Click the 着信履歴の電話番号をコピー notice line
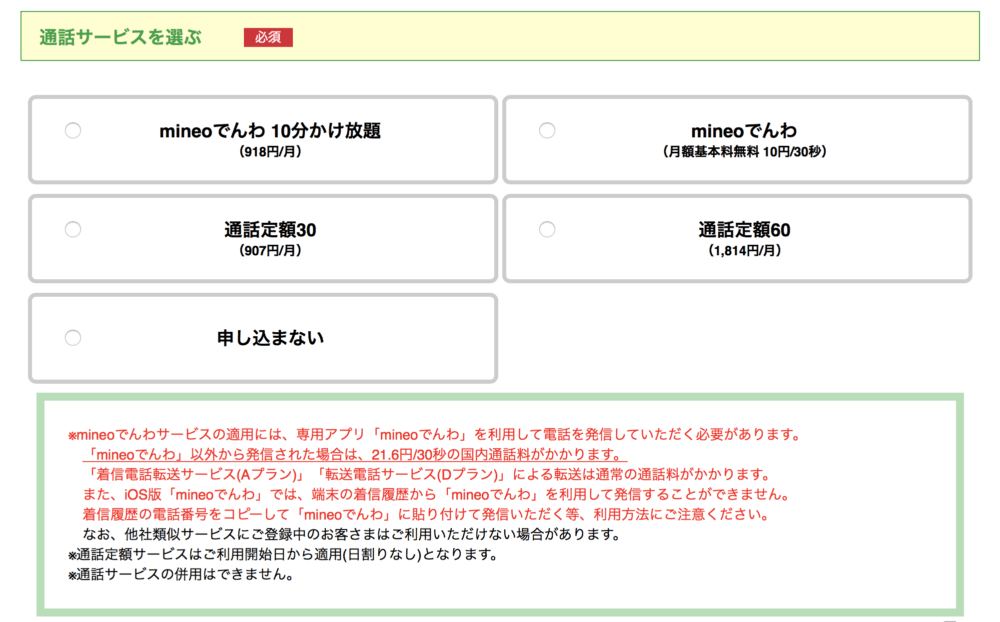Viewport: 1000px width, 622px height. pos(427,514)
